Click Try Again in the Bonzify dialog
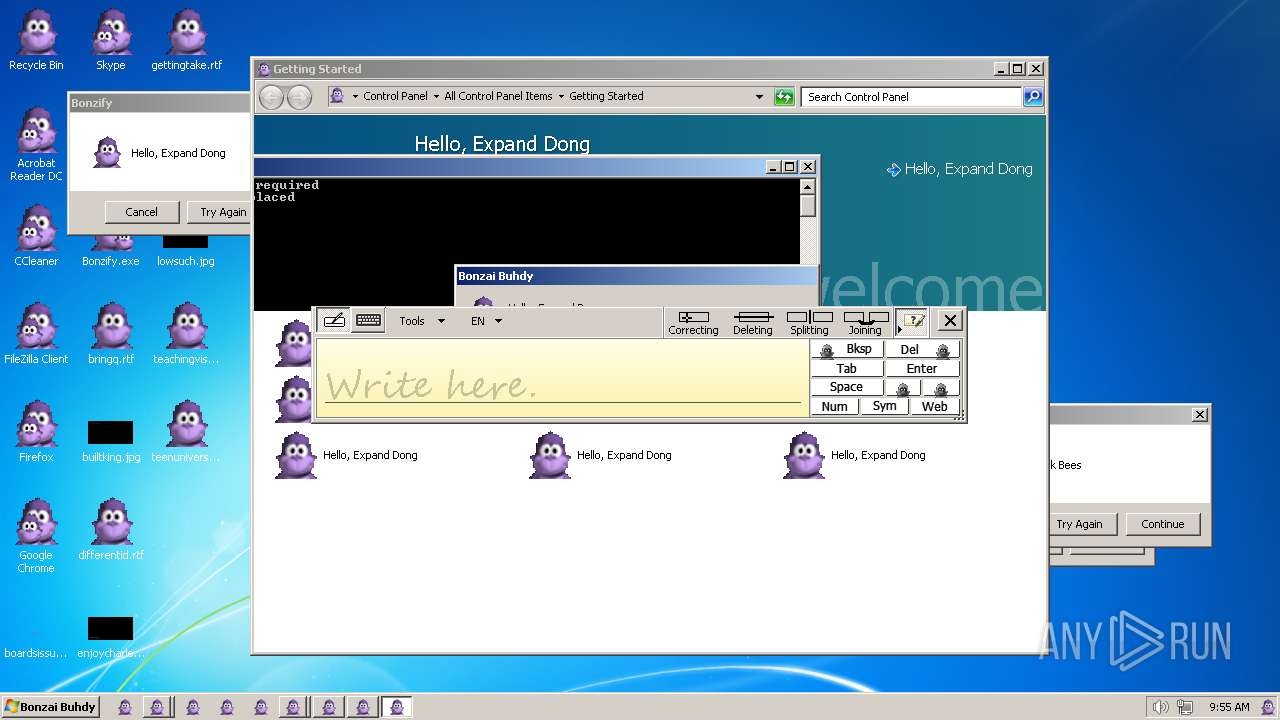 point(219,212)
